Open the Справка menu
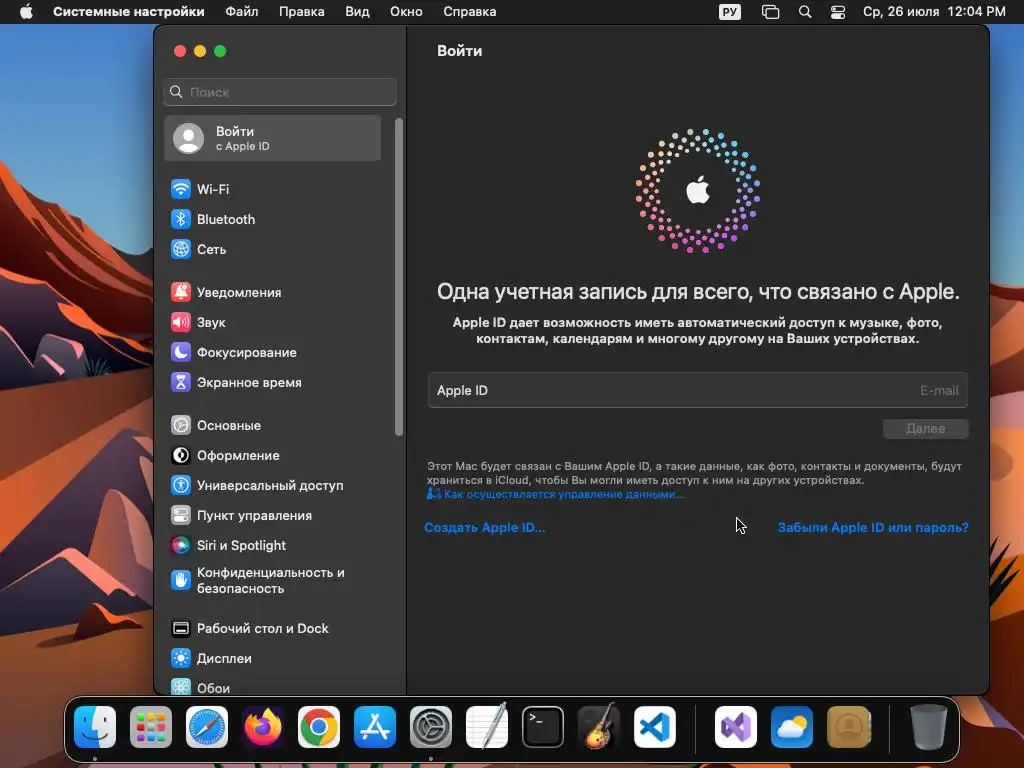 [470, 12]
